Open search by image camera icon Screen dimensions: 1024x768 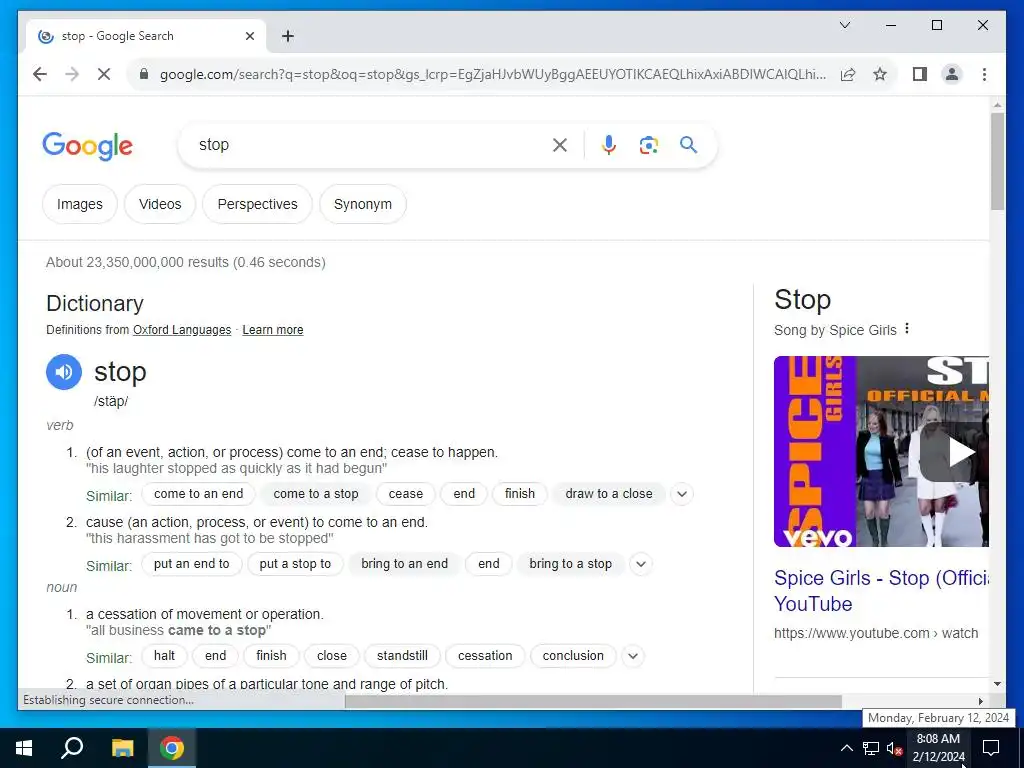coord(648,144)
